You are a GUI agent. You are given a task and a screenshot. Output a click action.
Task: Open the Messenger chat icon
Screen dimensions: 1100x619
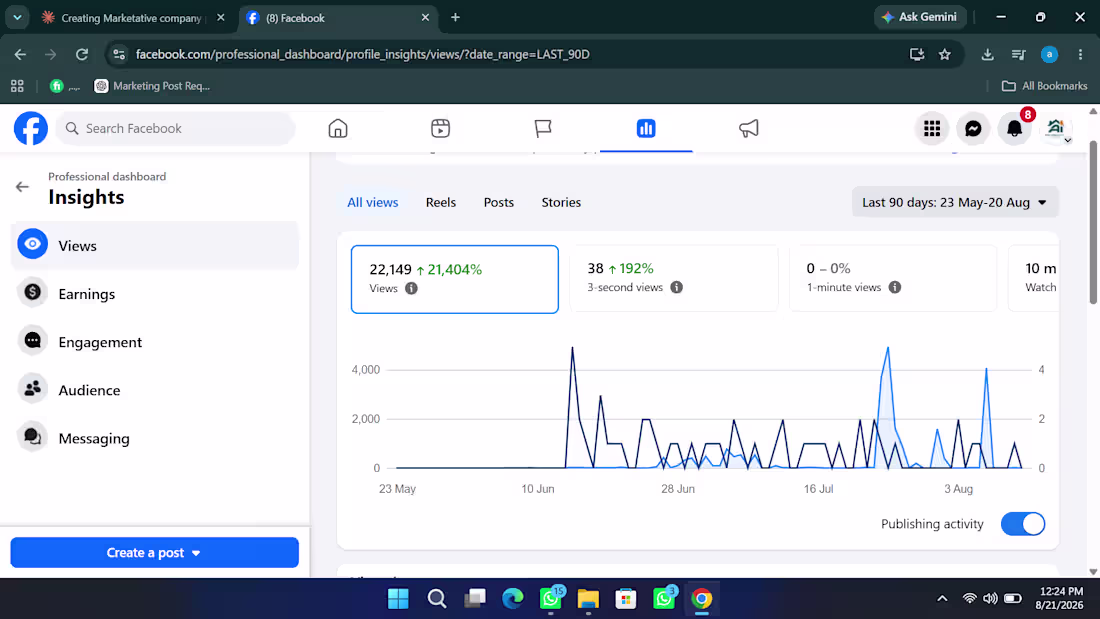pyautogui.click(x=973, y=128)
